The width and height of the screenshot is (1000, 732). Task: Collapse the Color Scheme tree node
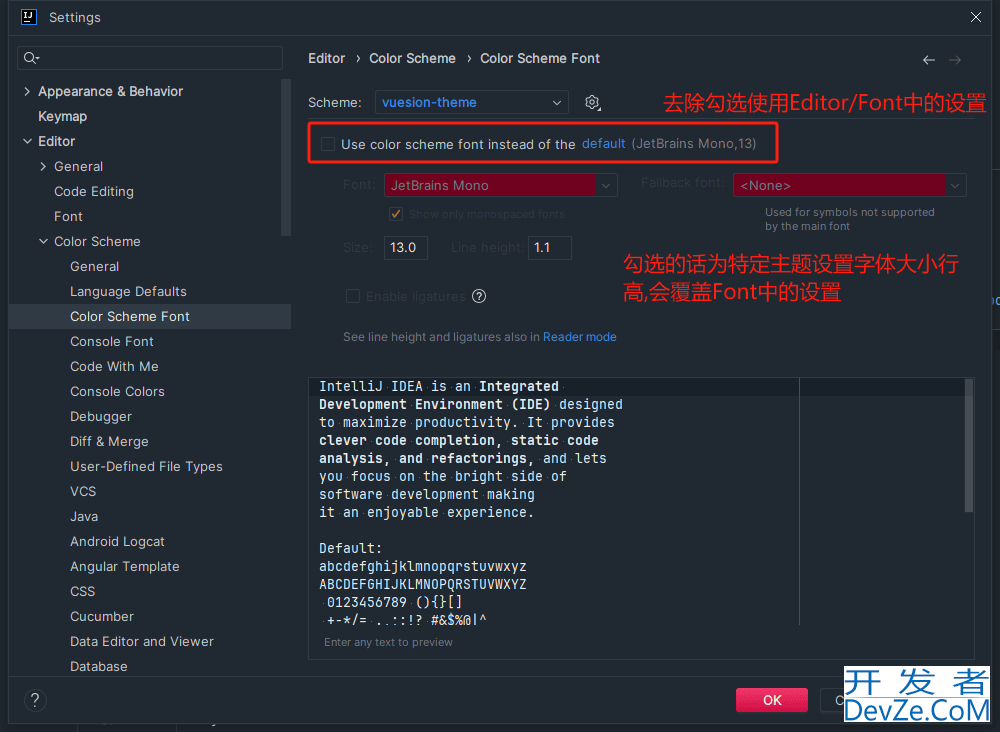coord(43,242)
